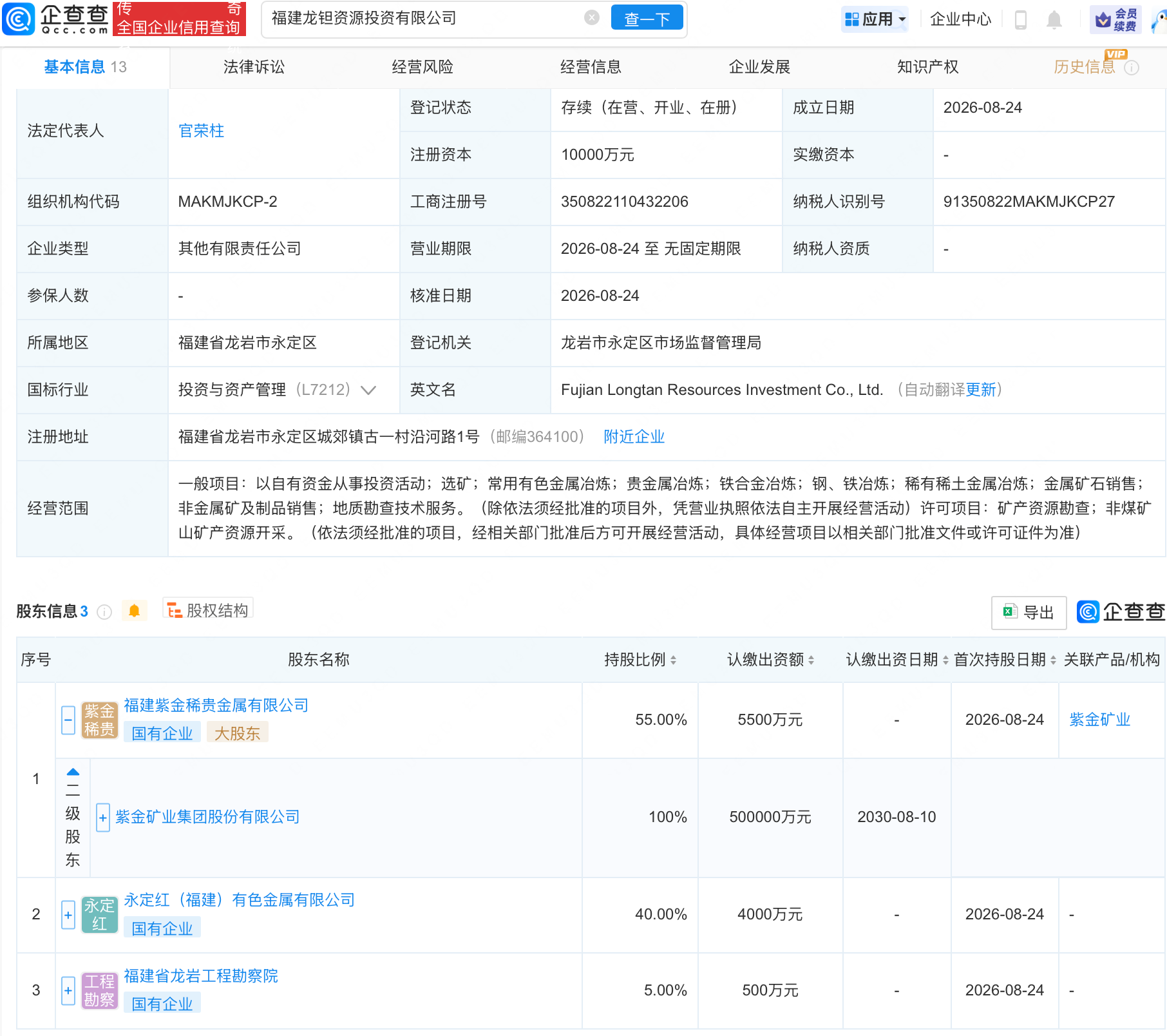
Task: Switch to the 企业发展 tab
Action: pyautogui.click(x=759, y=67)
